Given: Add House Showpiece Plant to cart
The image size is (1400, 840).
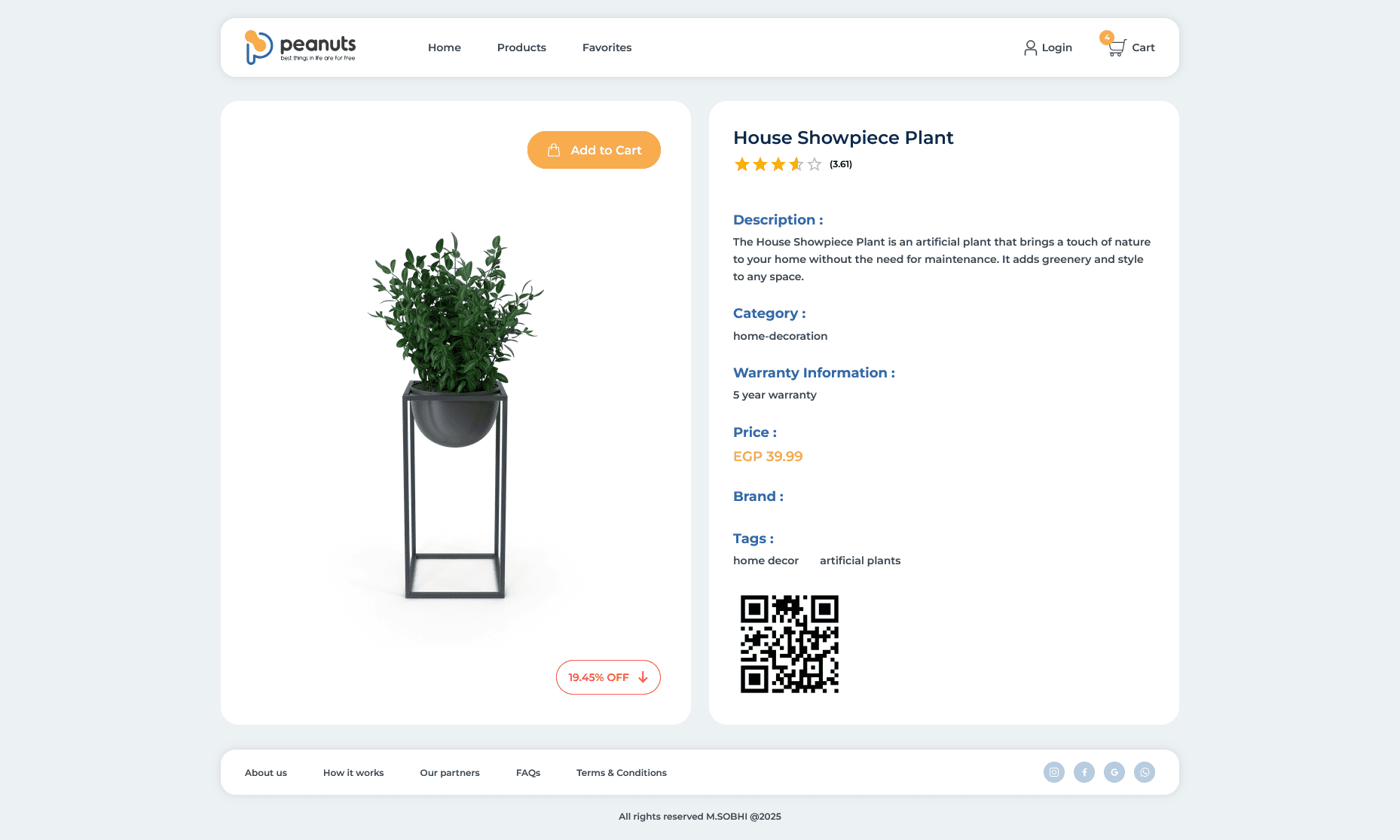Looking at the screenshot, I should tap(594, 150).
